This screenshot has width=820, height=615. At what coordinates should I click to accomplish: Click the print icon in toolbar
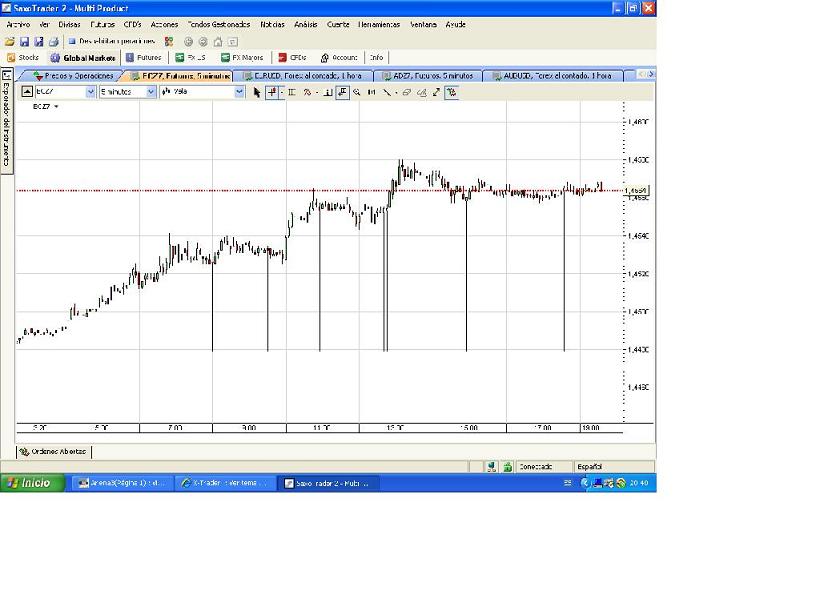click(x=53, y=41)
